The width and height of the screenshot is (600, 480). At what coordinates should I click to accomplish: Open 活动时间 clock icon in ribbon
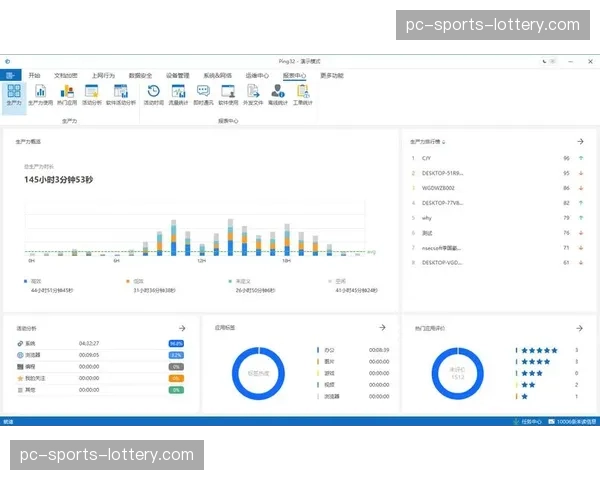coord(153,94)
